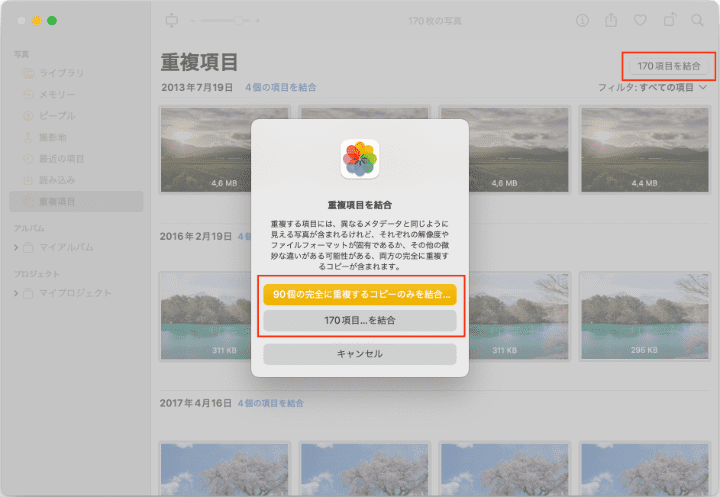Click the 2017年4月16日 date heading
The width and height of the screenshot is (720, 497).
point(196,403)
